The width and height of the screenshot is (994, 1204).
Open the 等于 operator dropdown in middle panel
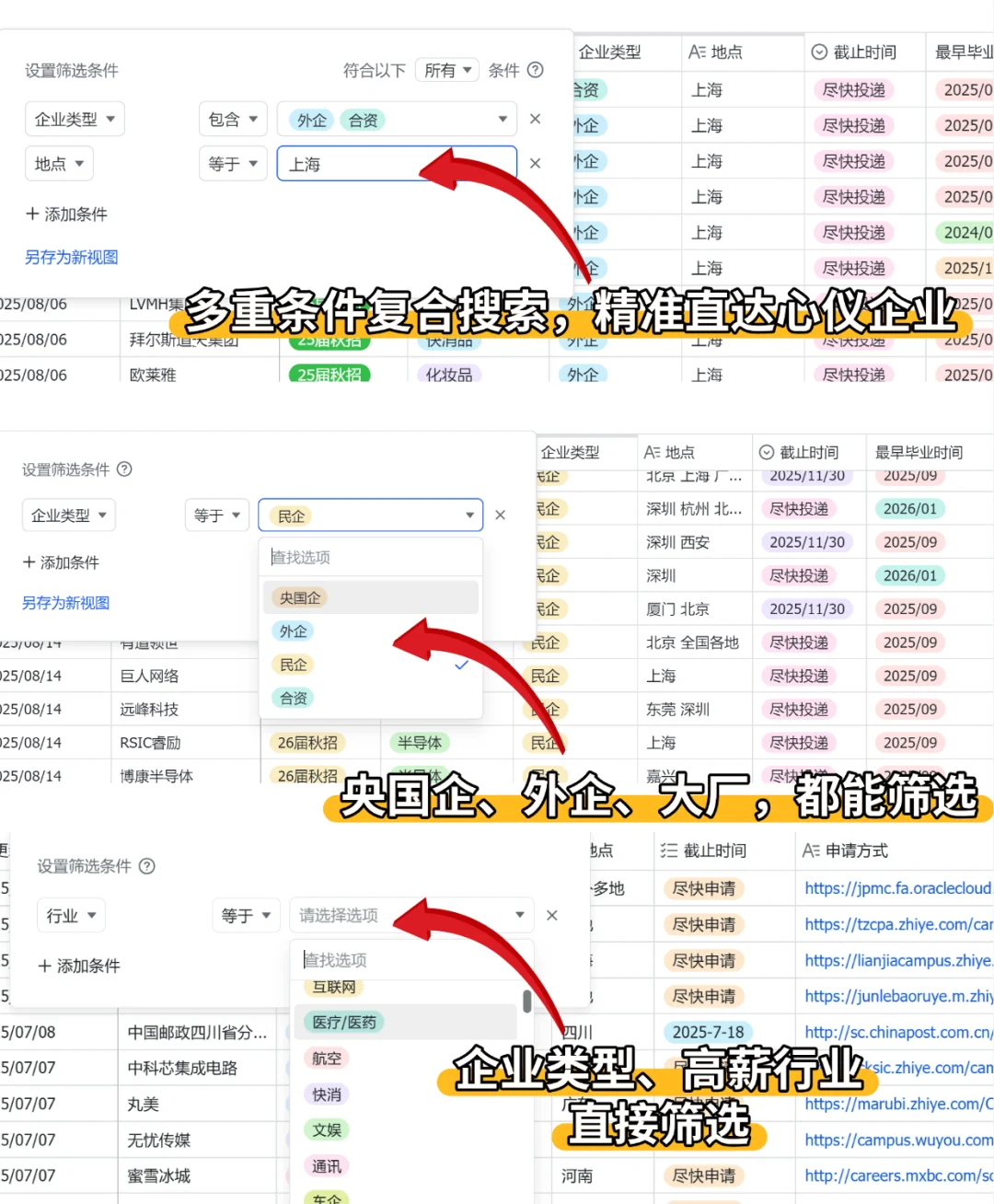click(217, 515)
